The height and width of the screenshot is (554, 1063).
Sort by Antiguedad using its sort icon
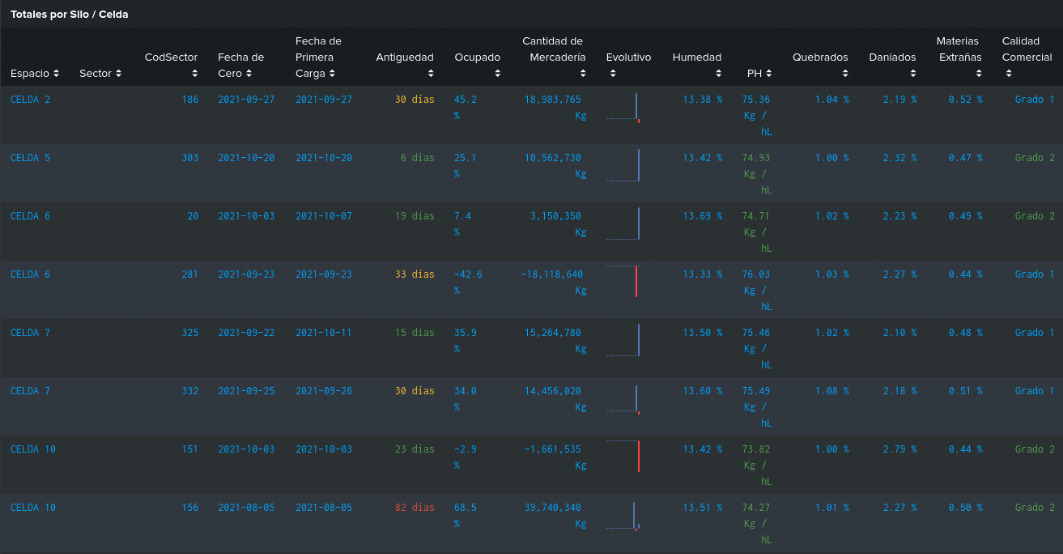pyautogui.click(x=431, y=74)
